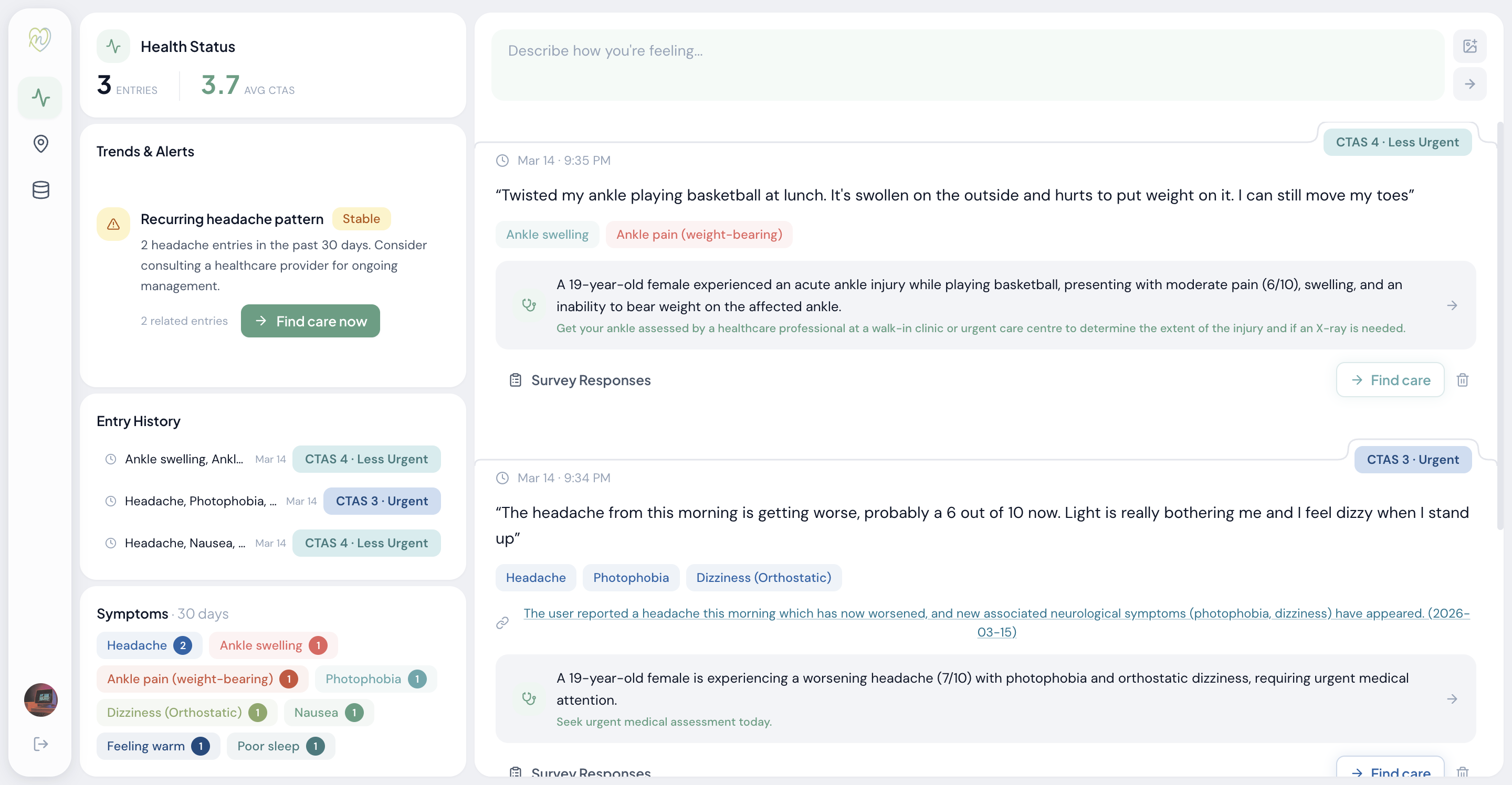The height and width of the screenshot is (785, 1512).
Task: Open the user profile avatar
Action: (x=40, y=699)
